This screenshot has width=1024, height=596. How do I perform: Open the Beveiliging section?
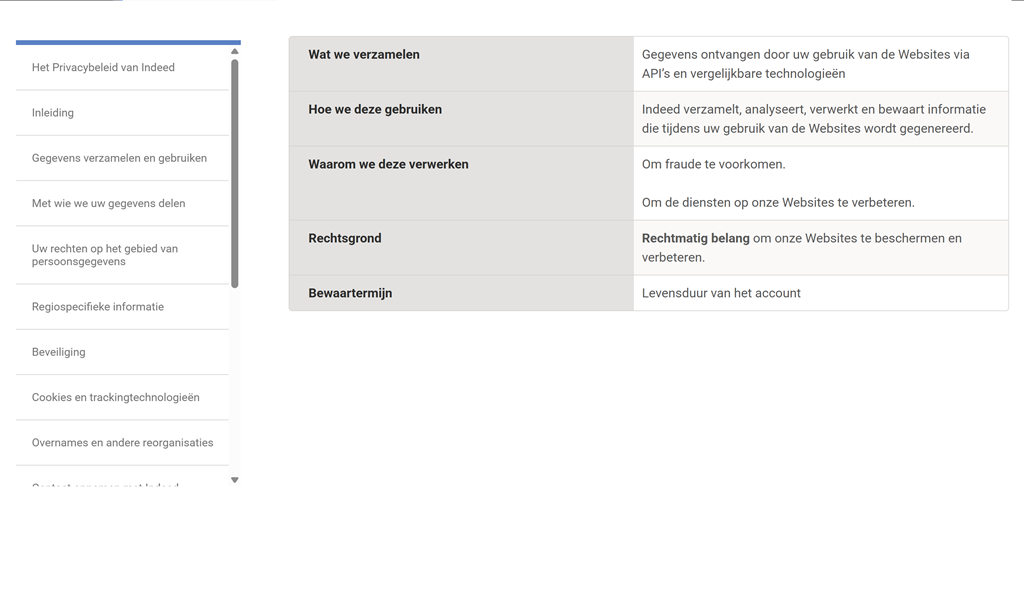(x=58, y=352)
